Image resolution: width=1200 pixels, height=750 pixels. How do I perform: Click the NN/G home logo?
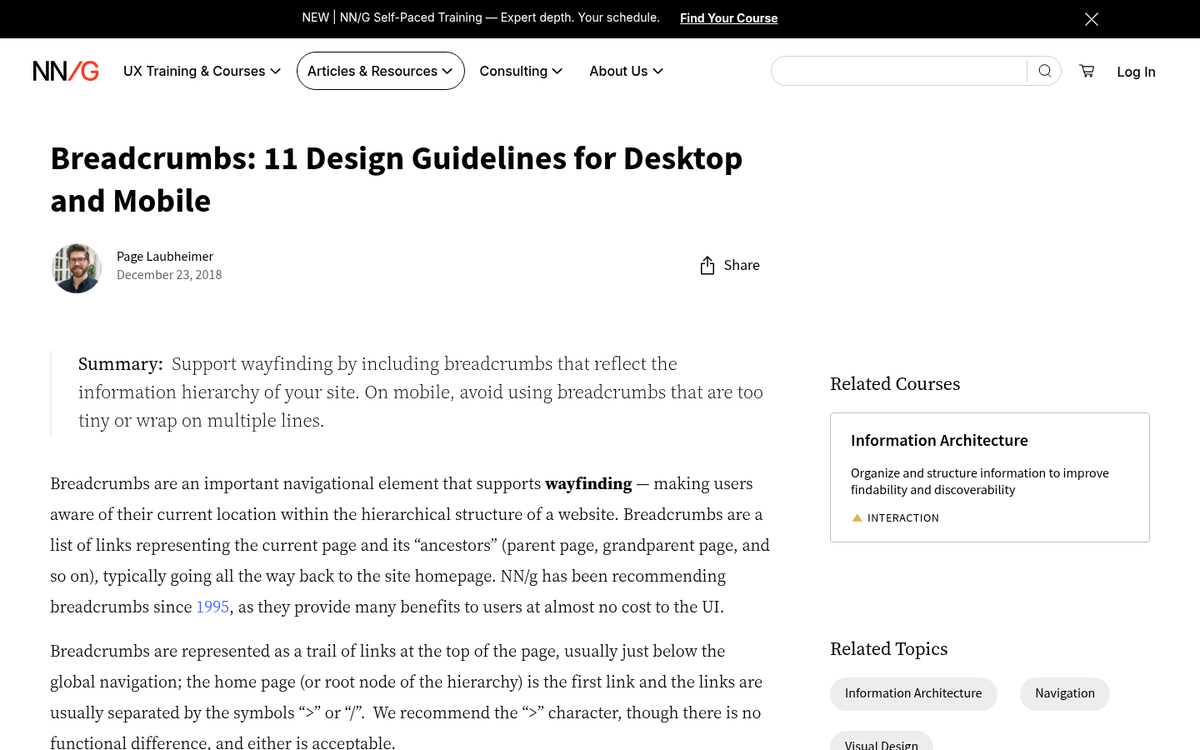pyautogui.click(x=65, y=70)
